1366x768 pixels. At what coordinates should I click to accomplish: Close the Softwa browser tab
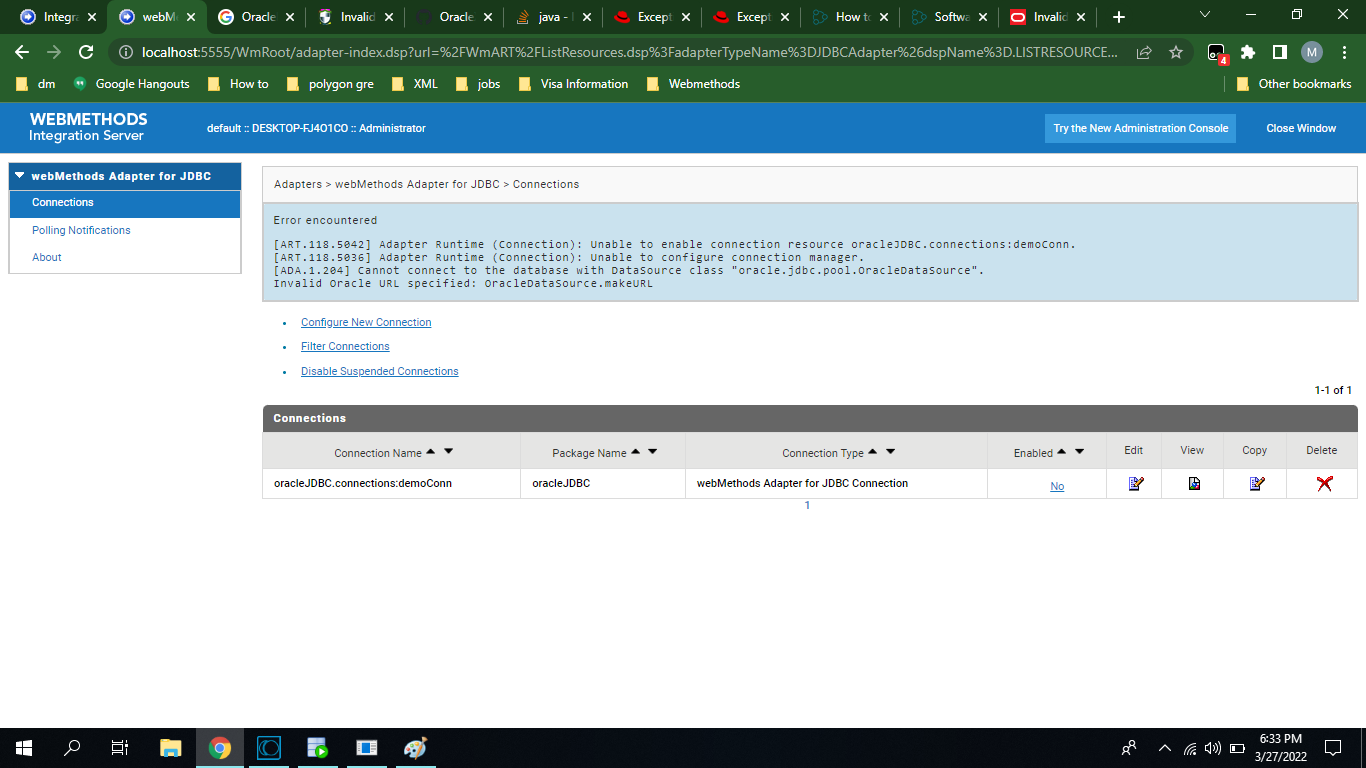click(x=982, y=17)
